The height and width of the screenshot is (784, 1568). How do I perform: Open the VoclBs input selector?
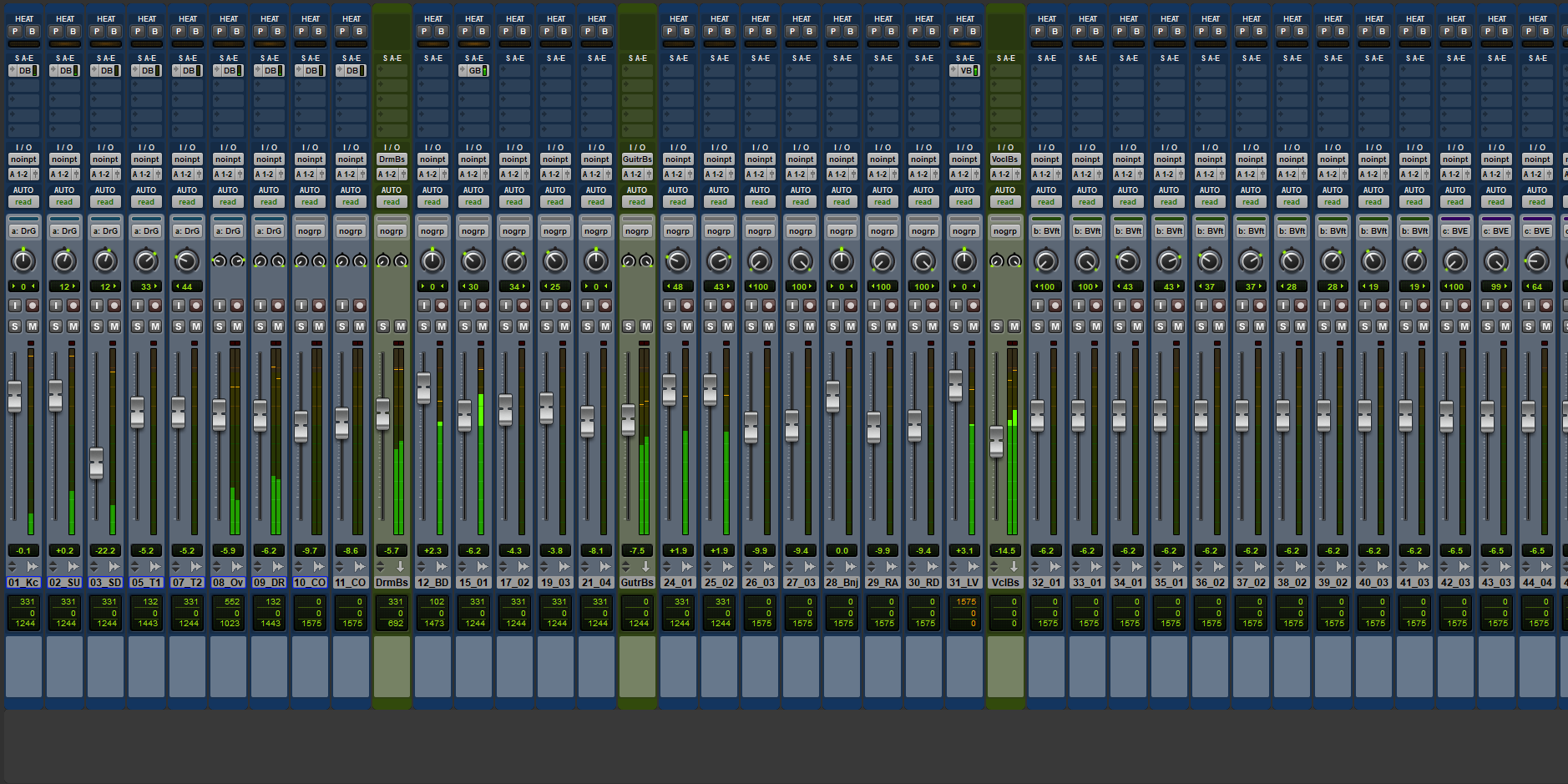(x=1005, y=159)
